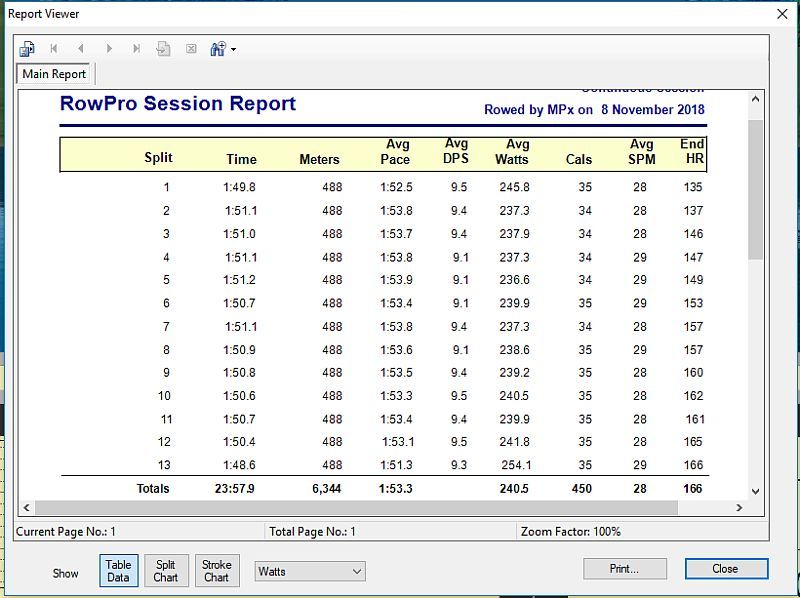
Task: Click the end heart rate value 135
Action: [x=693, y=187]
